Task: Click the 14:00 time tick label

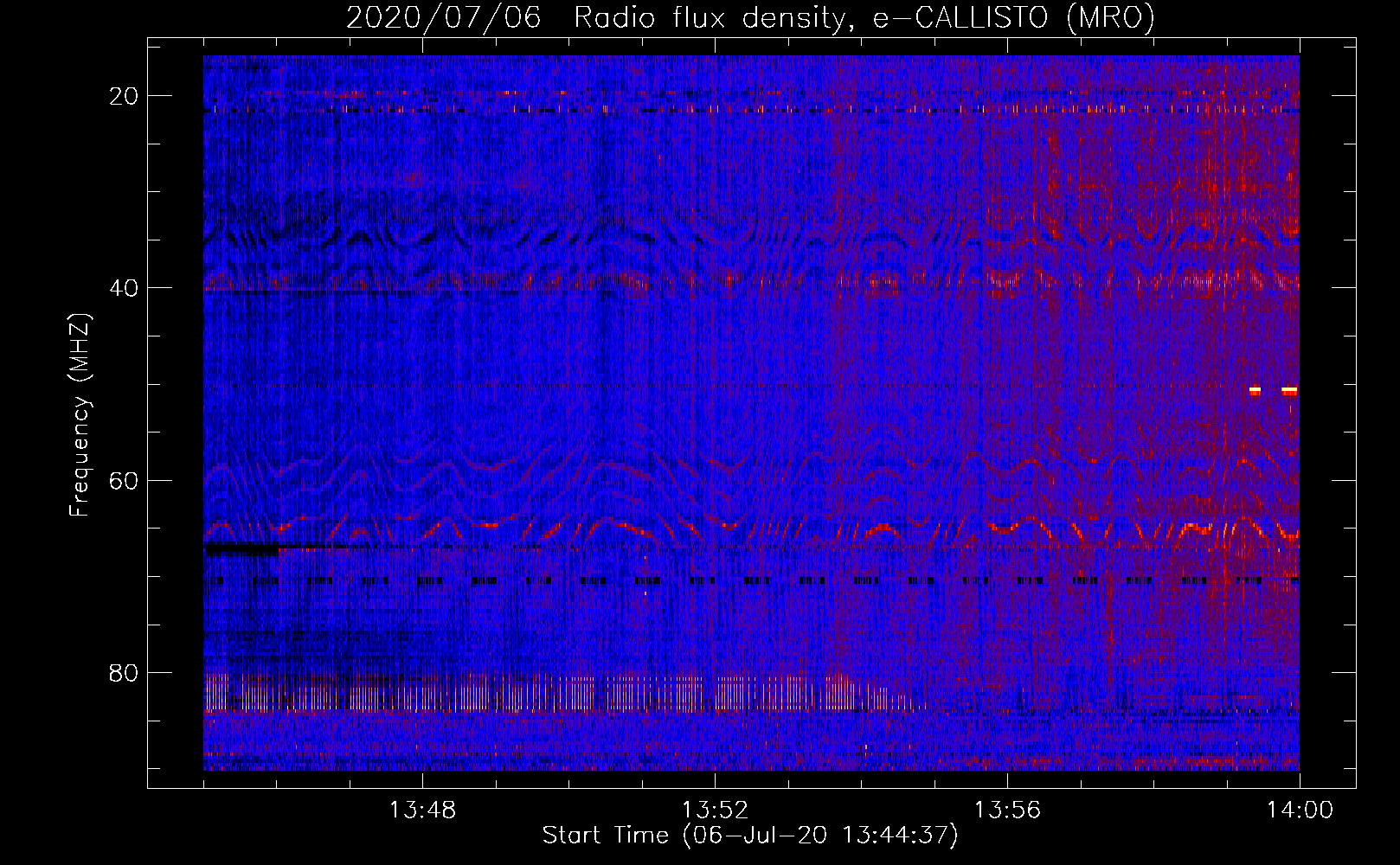Action: point(1300,811)
